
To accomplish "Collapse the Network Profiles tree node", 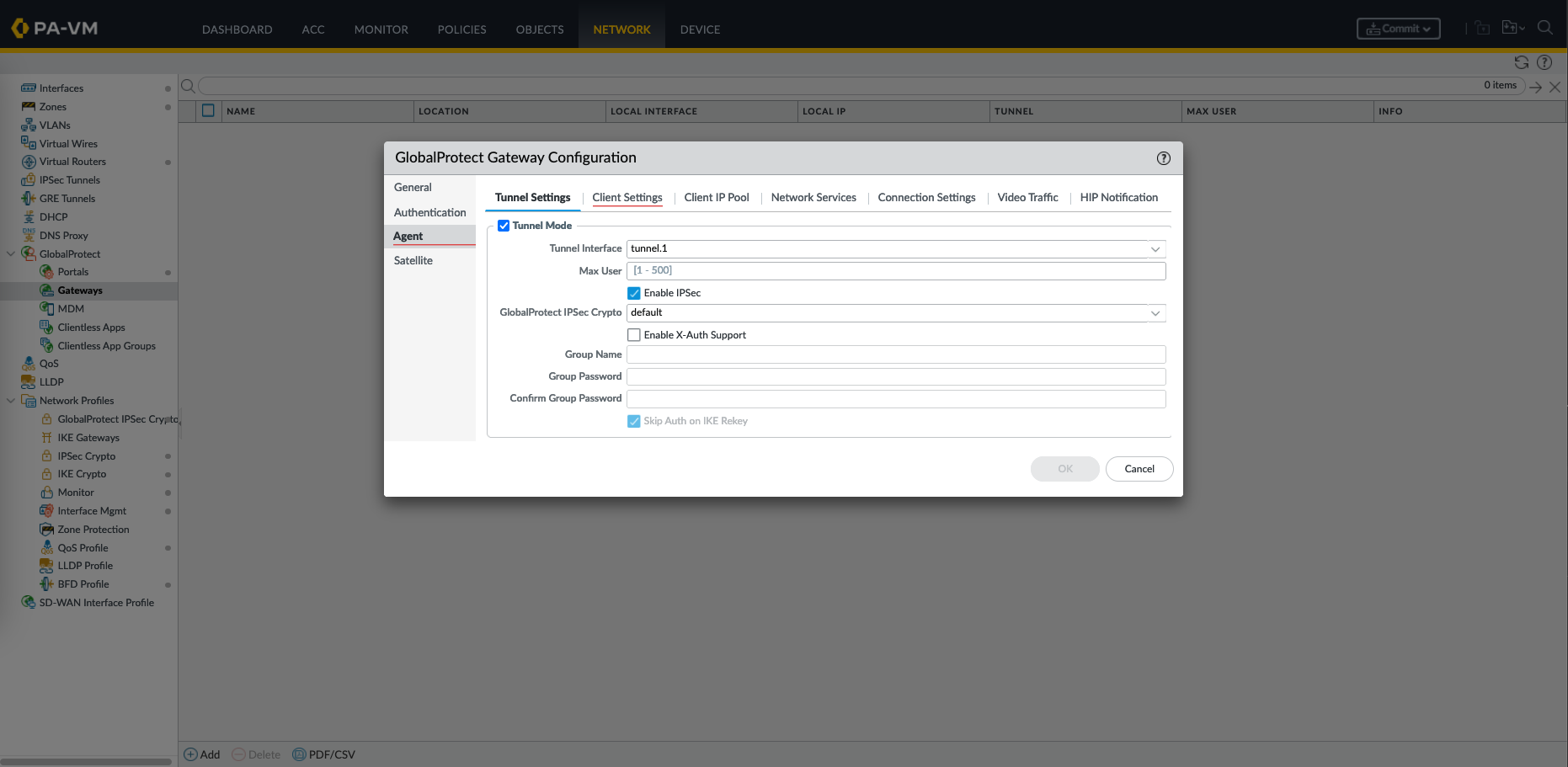I will [11, 401].
